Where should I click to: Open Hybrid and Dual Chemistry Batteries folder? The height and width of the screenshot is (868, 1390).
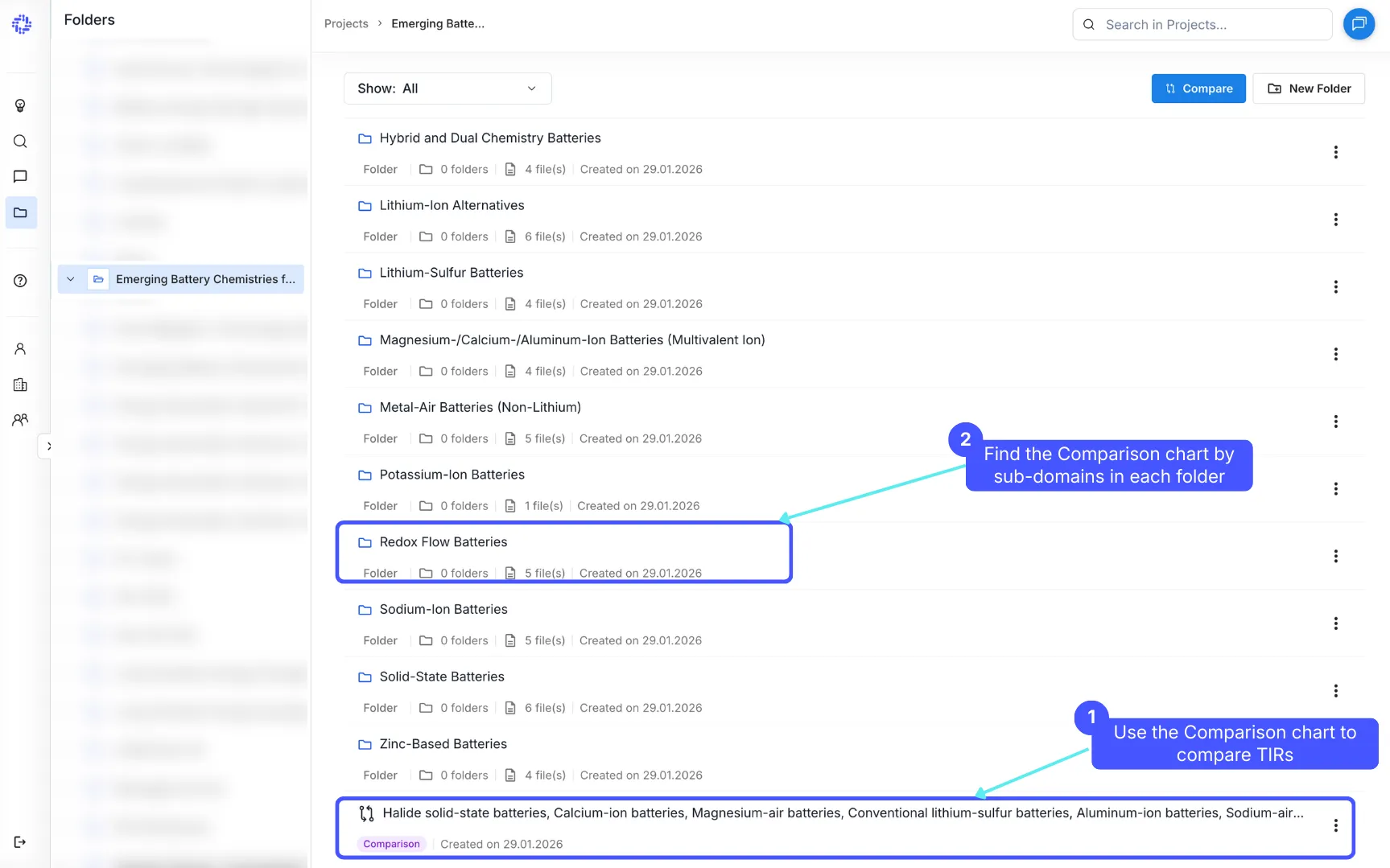(x=490, y=138)
